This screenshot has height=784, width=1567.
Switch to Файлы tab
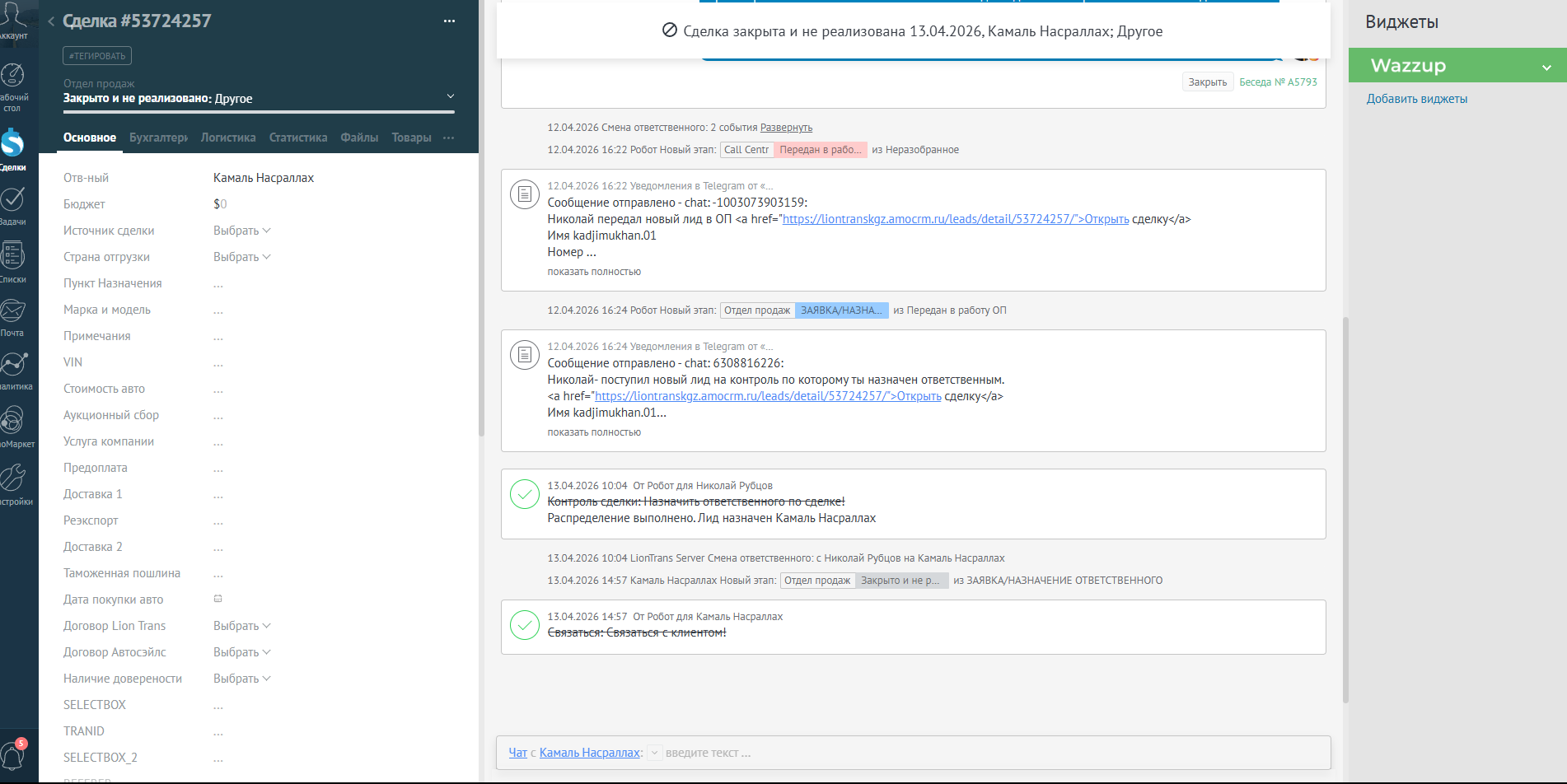point(359,138)
